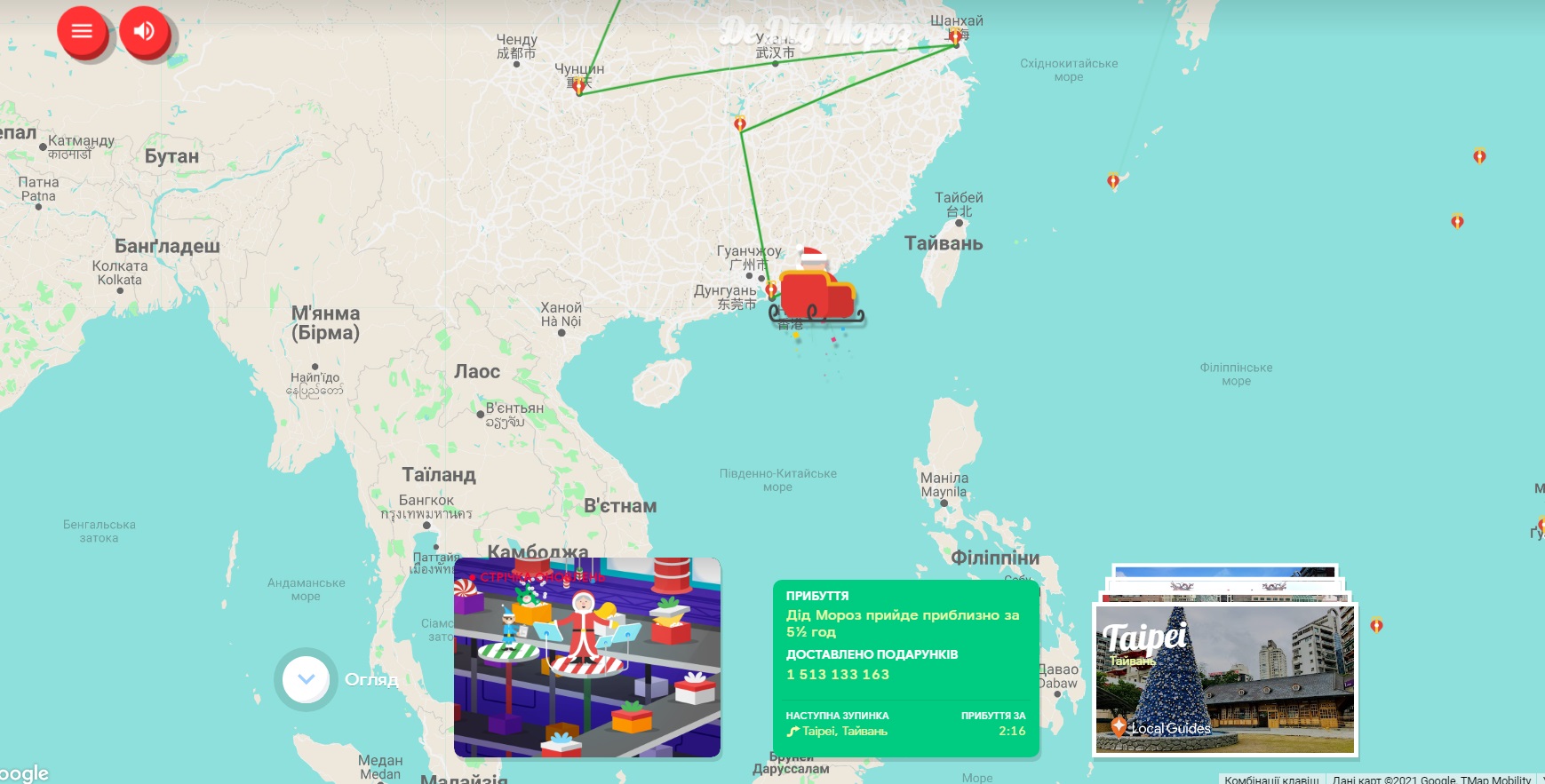The image size is (1545, 784).
Task: Click the gift pin south of Wuhan
Action: pos(740,123)
